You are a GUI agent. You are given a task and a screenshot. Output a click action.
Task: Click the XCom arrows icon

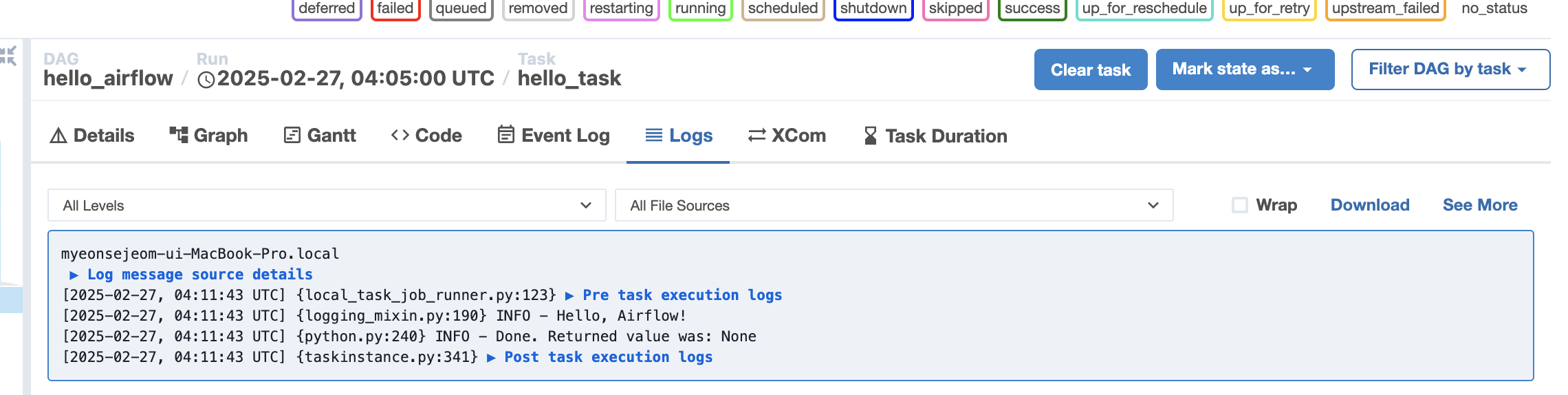tap(757, 136)
